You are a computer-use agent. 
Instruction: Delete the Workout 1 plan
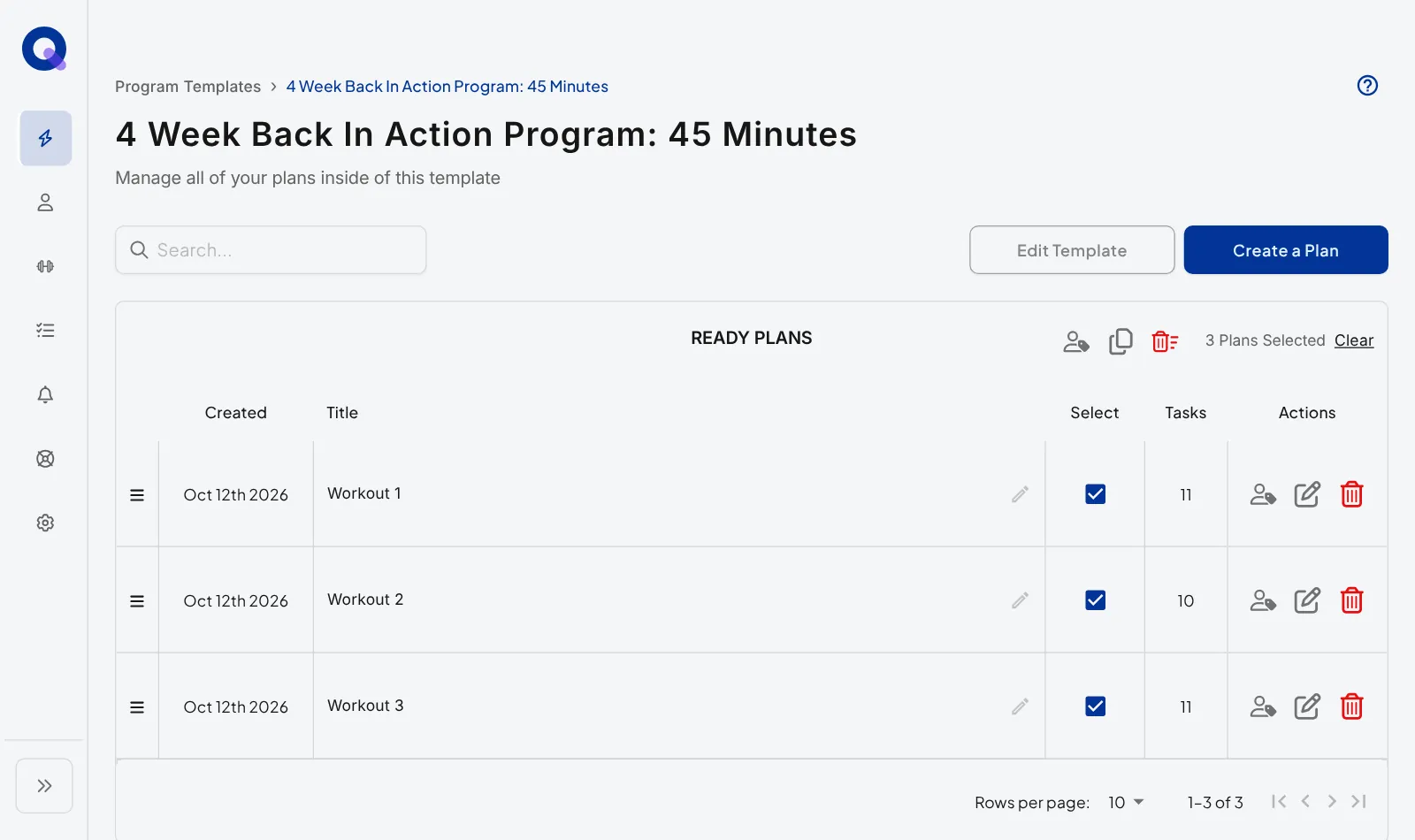pyautogui.click(x=1351, y=494)
